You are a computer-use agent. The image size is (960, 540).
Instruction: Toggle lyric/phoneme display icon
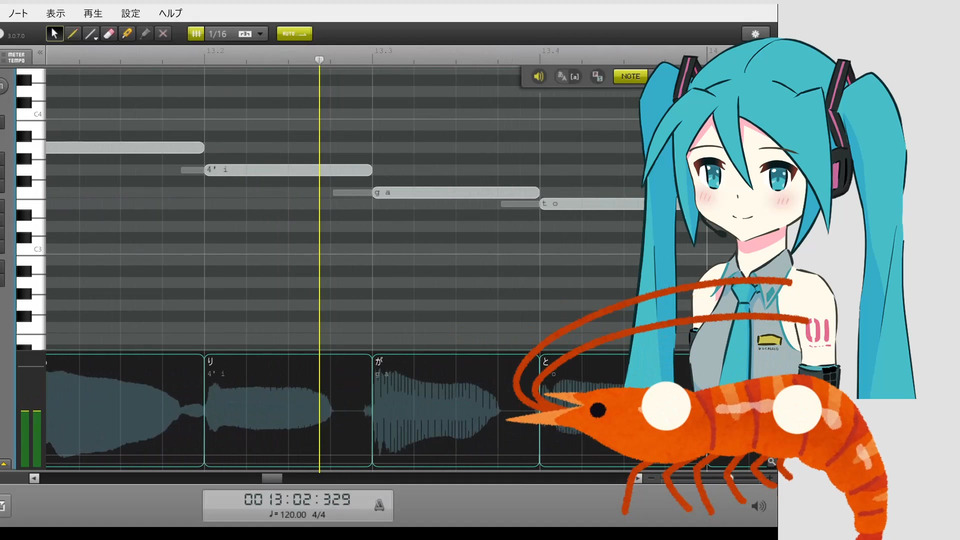[x=568, y=77]
